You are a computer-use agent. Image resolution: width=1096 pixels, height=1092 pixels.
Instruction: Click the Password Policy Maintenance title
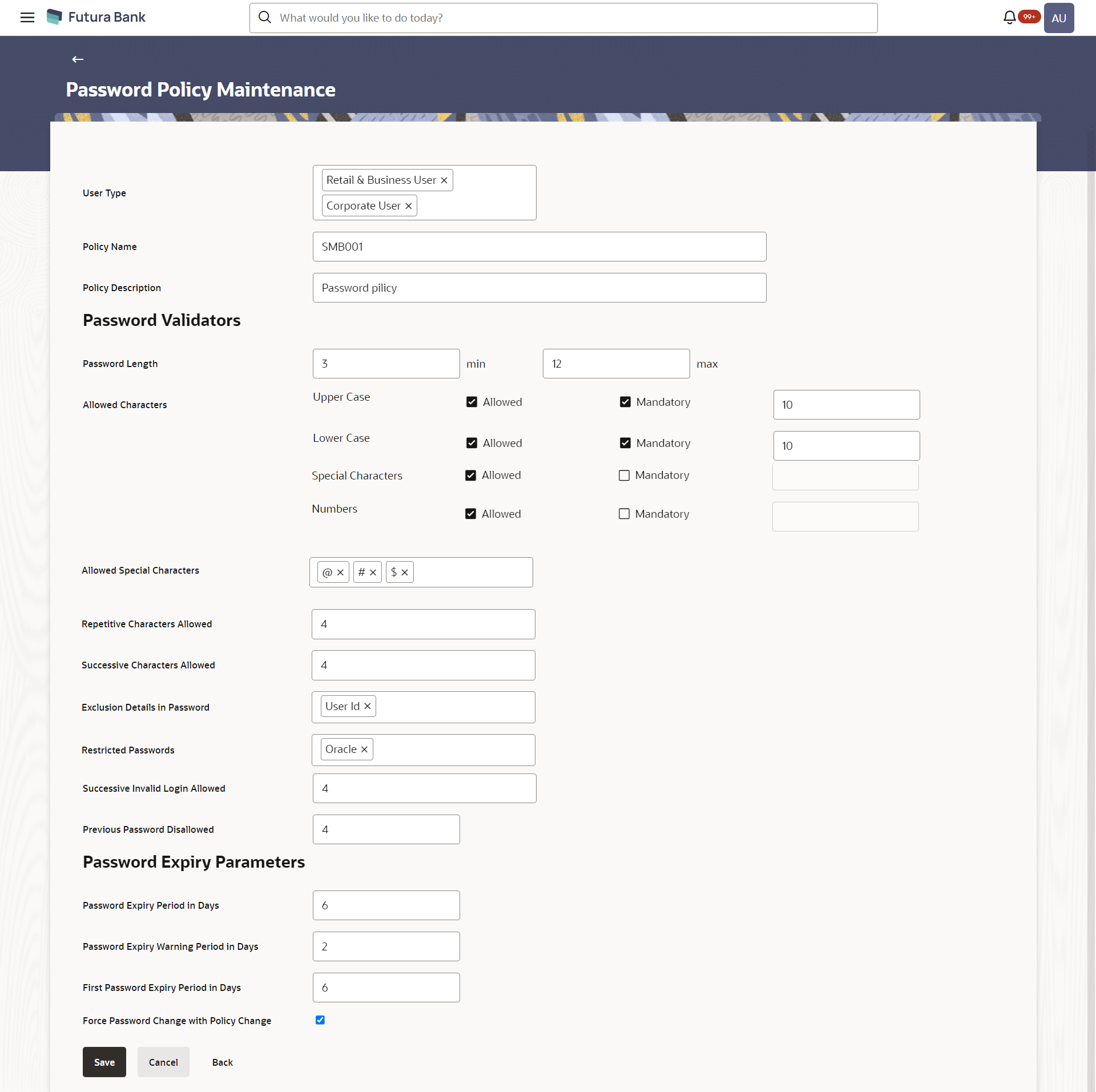(201, 89)
